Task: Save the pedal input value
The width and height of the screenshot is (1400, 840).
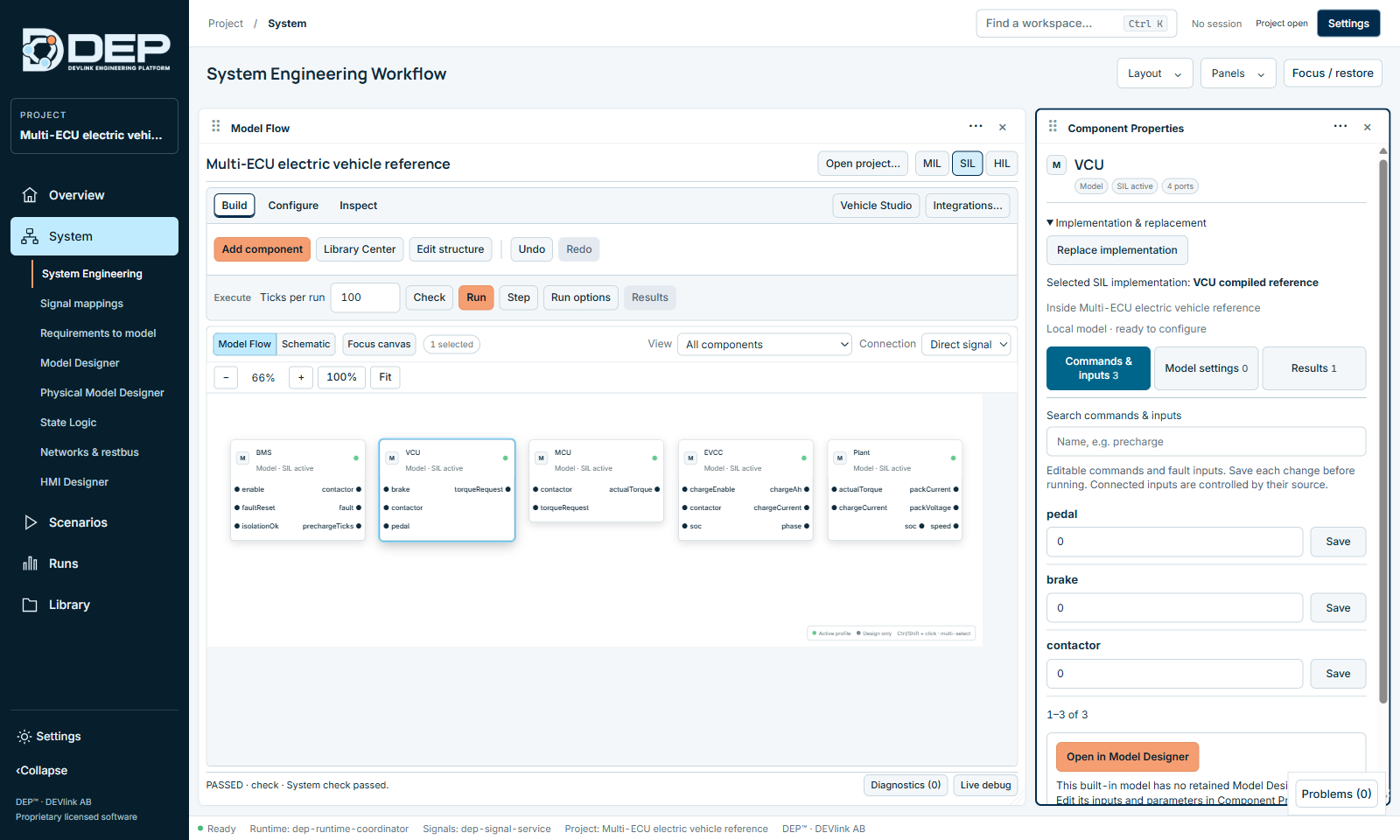Action: click(1338, 542)
